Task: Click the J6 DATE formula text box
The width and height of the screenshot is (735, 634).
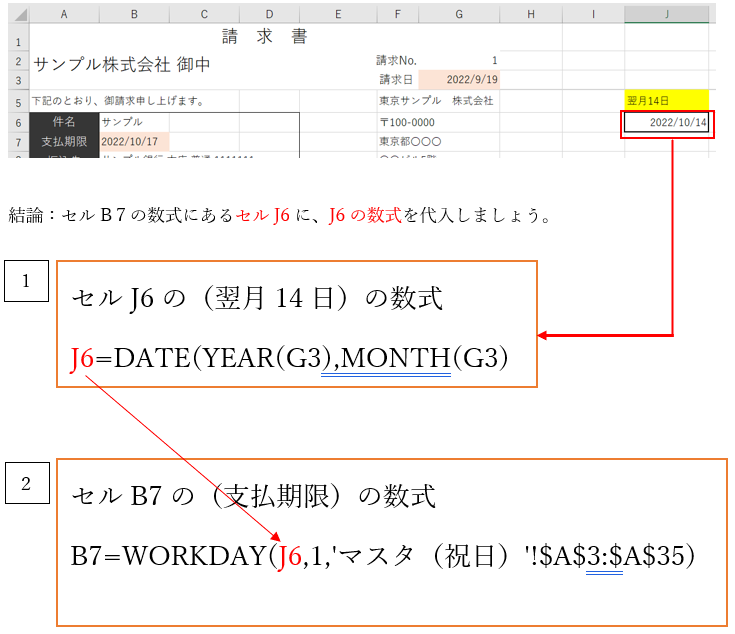Action: [297, 324]
